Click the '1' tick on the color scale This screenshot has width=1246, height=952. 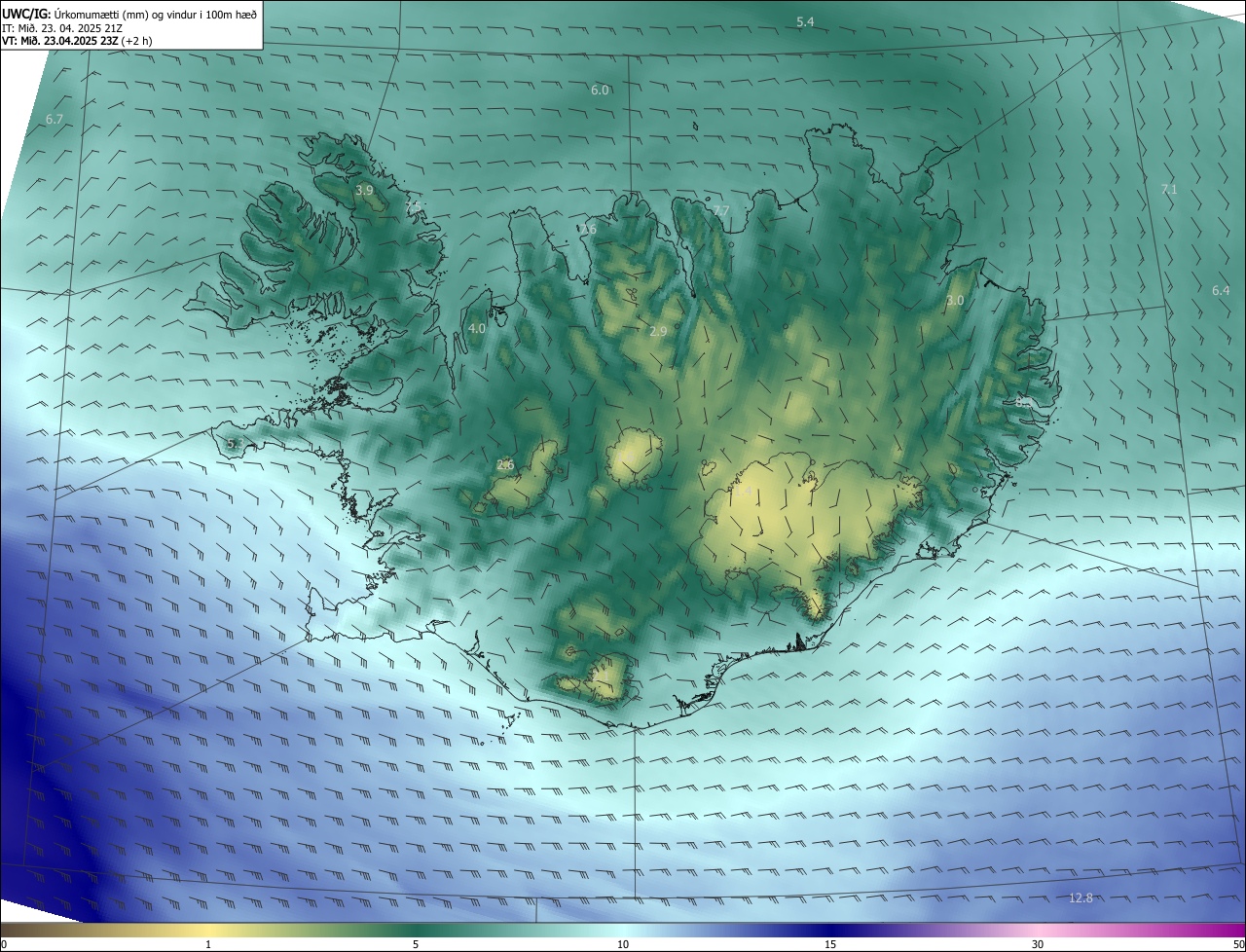[x=208, y=944]
